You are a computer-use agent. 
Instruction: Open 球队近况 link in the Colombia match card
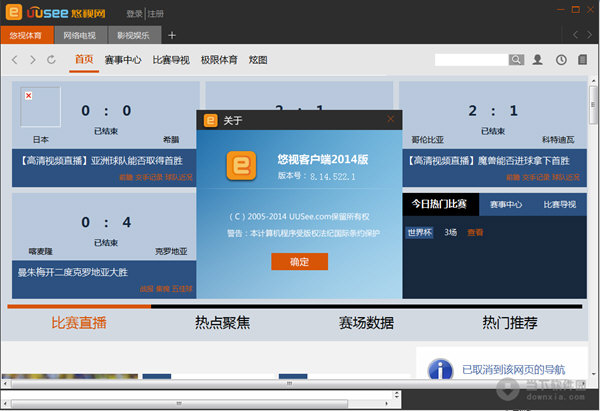566,178
